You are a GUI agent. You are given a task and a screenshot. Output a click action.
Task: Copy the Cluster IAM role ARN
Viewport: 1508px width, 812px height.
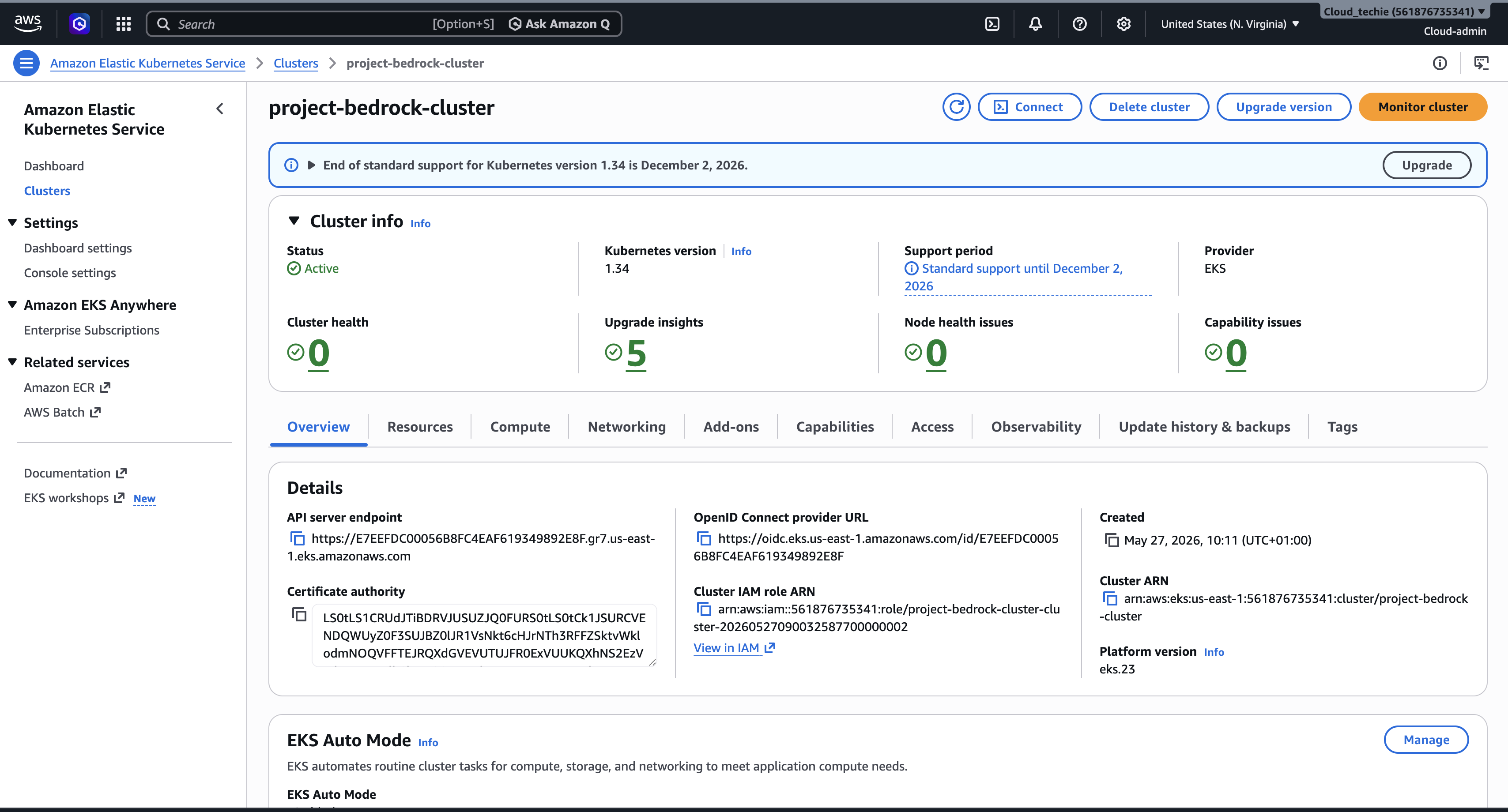[x=704, y=609]
